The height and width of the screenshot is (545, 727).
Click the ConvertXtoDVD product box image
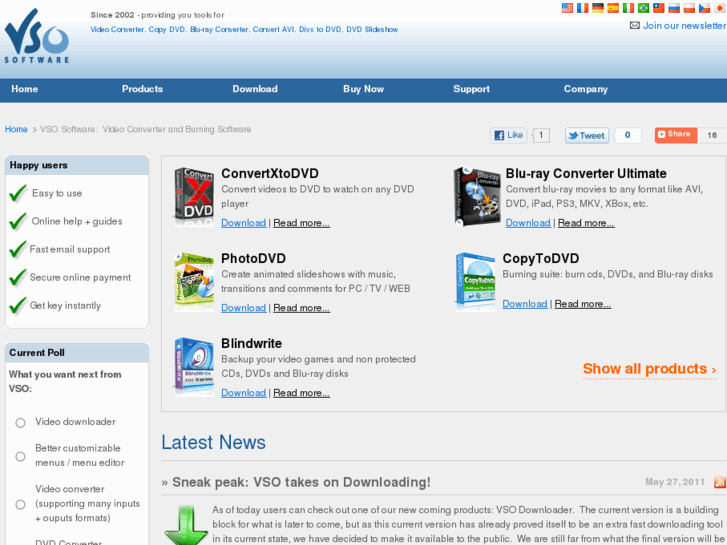pos(193,197)
